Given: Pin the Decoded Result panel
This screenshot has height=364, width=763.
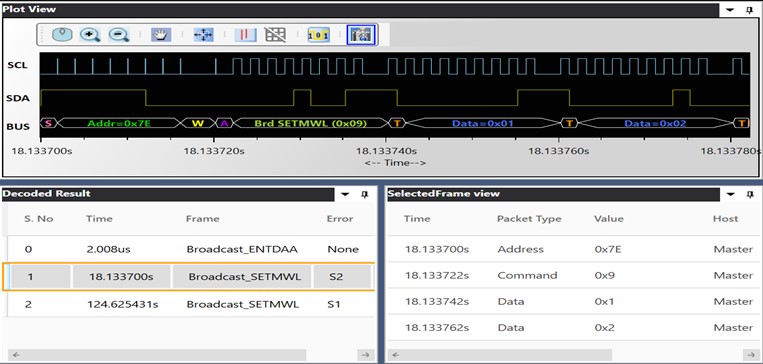Looking at the screenshot, I should [364, 194].
